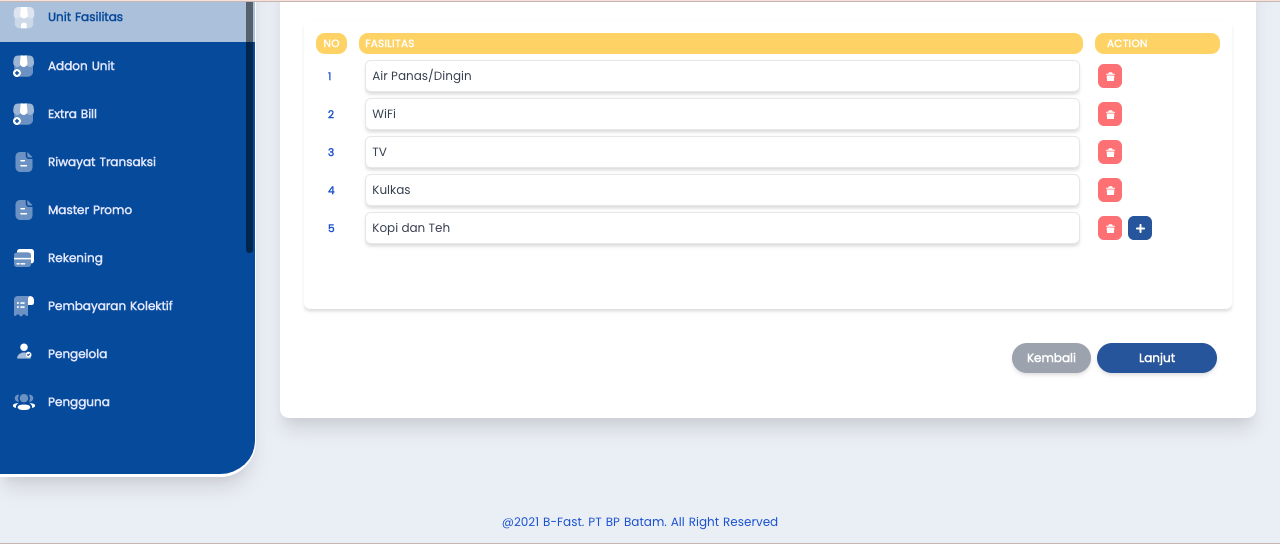
Task: Open the Unit Fasilitas menu item
Action: [85, 18]
